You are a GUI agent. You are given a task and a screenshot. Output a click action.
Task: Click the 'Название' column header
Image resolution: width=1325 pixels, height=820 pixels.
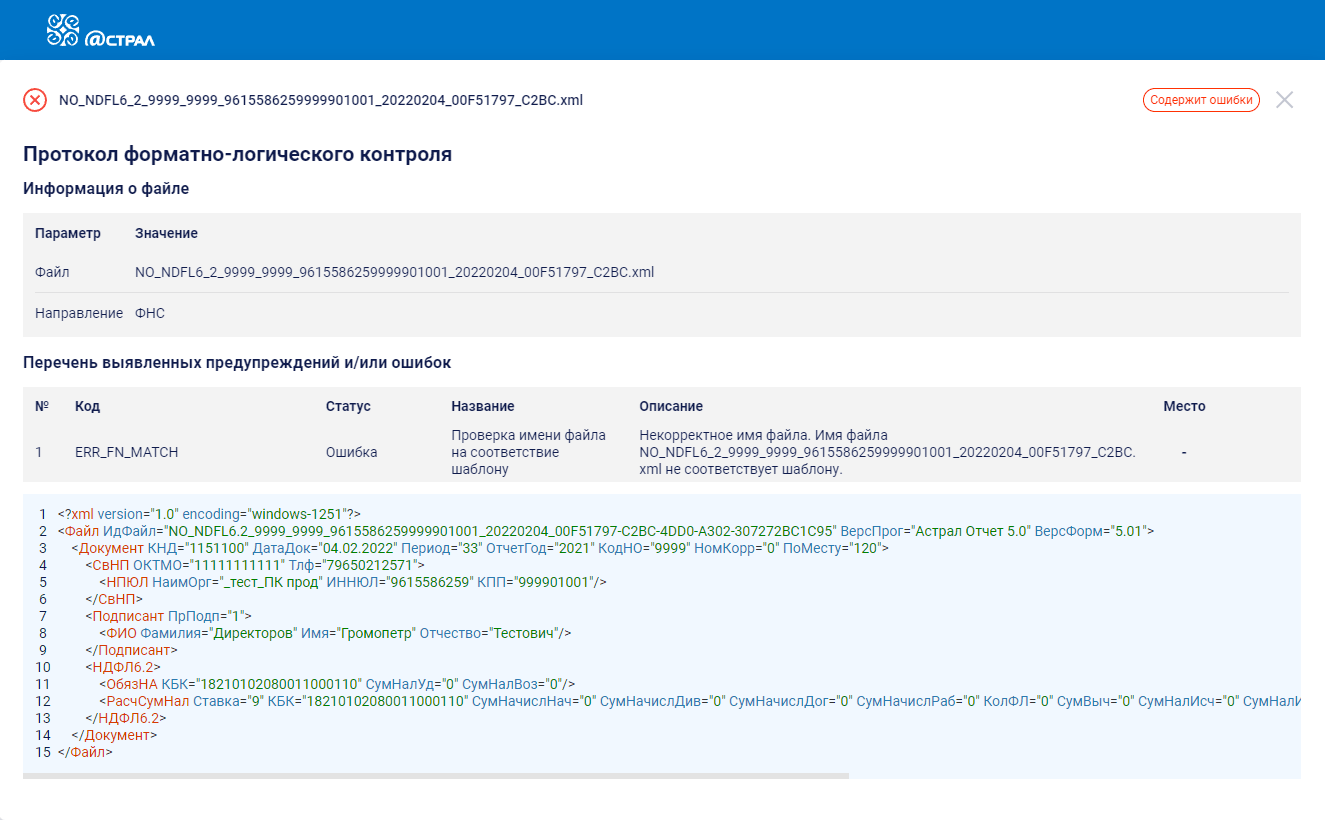coord(483,407)
